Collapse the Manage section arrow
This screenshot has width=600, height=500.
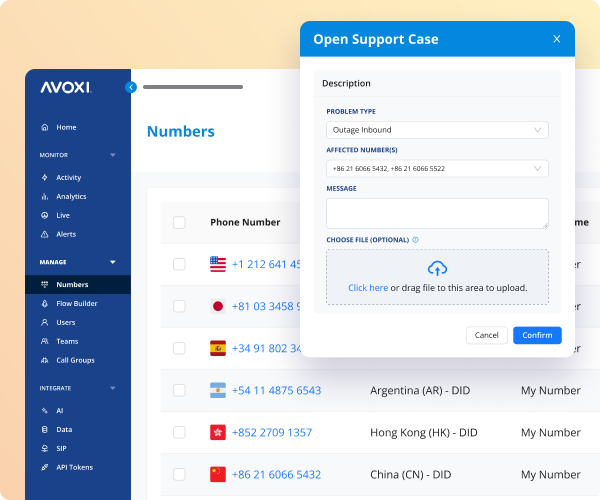pos(113,262)
